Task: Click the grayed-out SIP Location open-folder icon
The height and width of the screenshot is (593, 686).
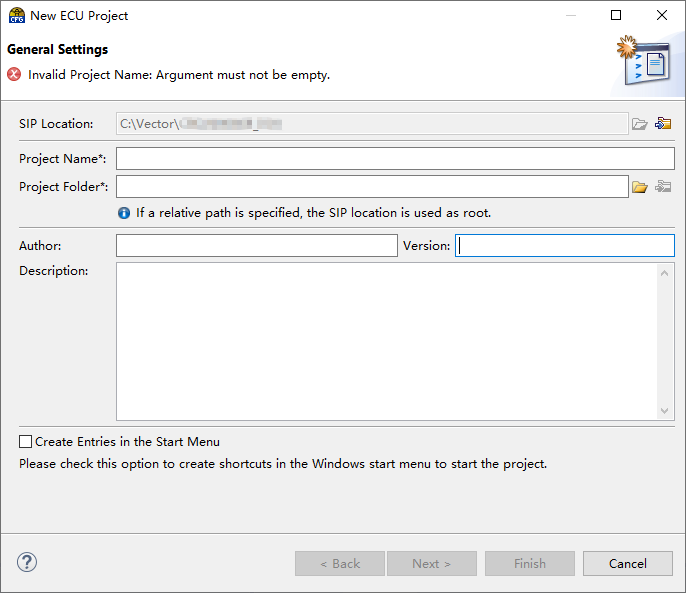Action: coord(640,124)
